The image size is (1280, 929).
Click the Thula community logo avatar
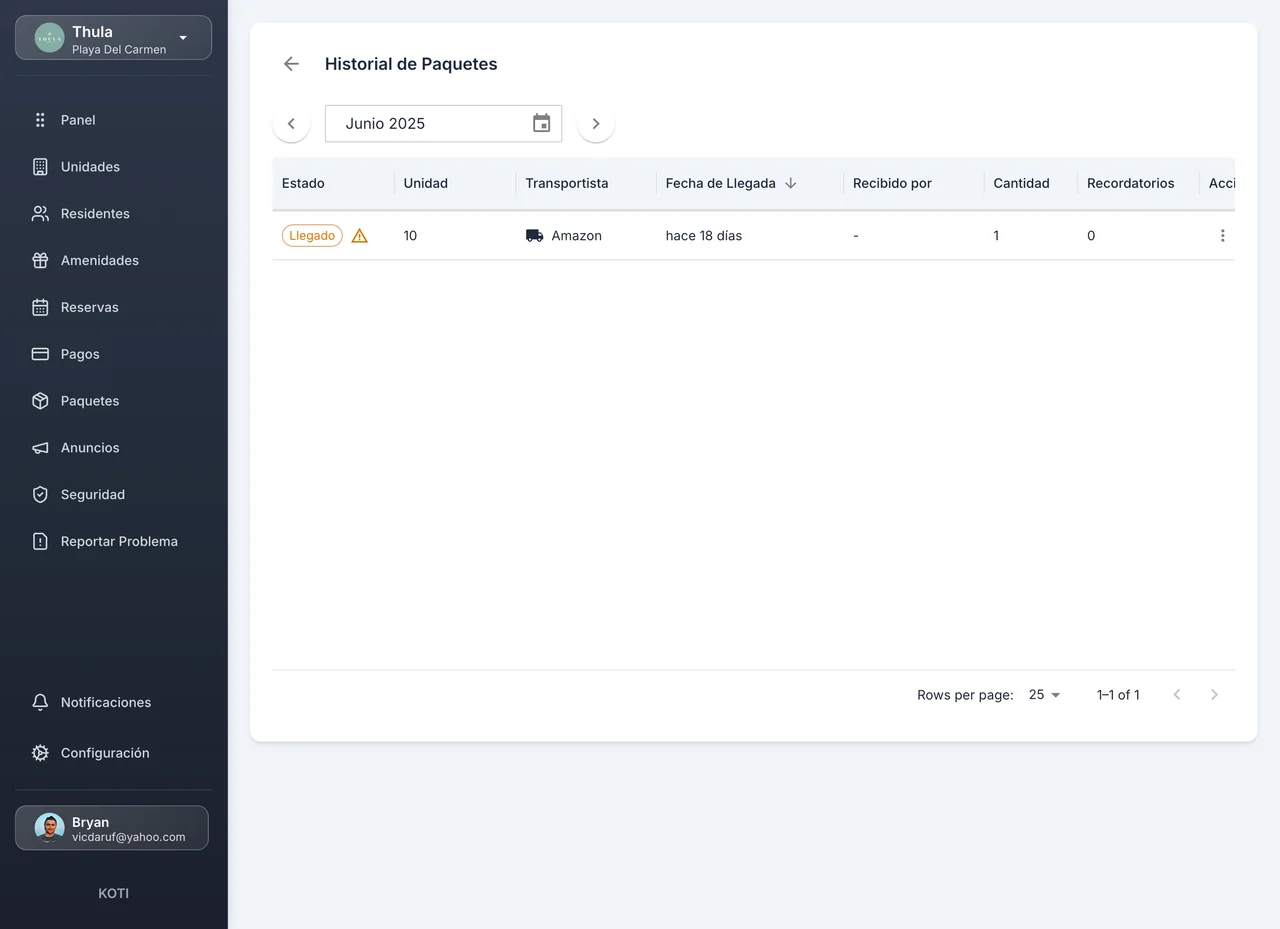(49, 38)
